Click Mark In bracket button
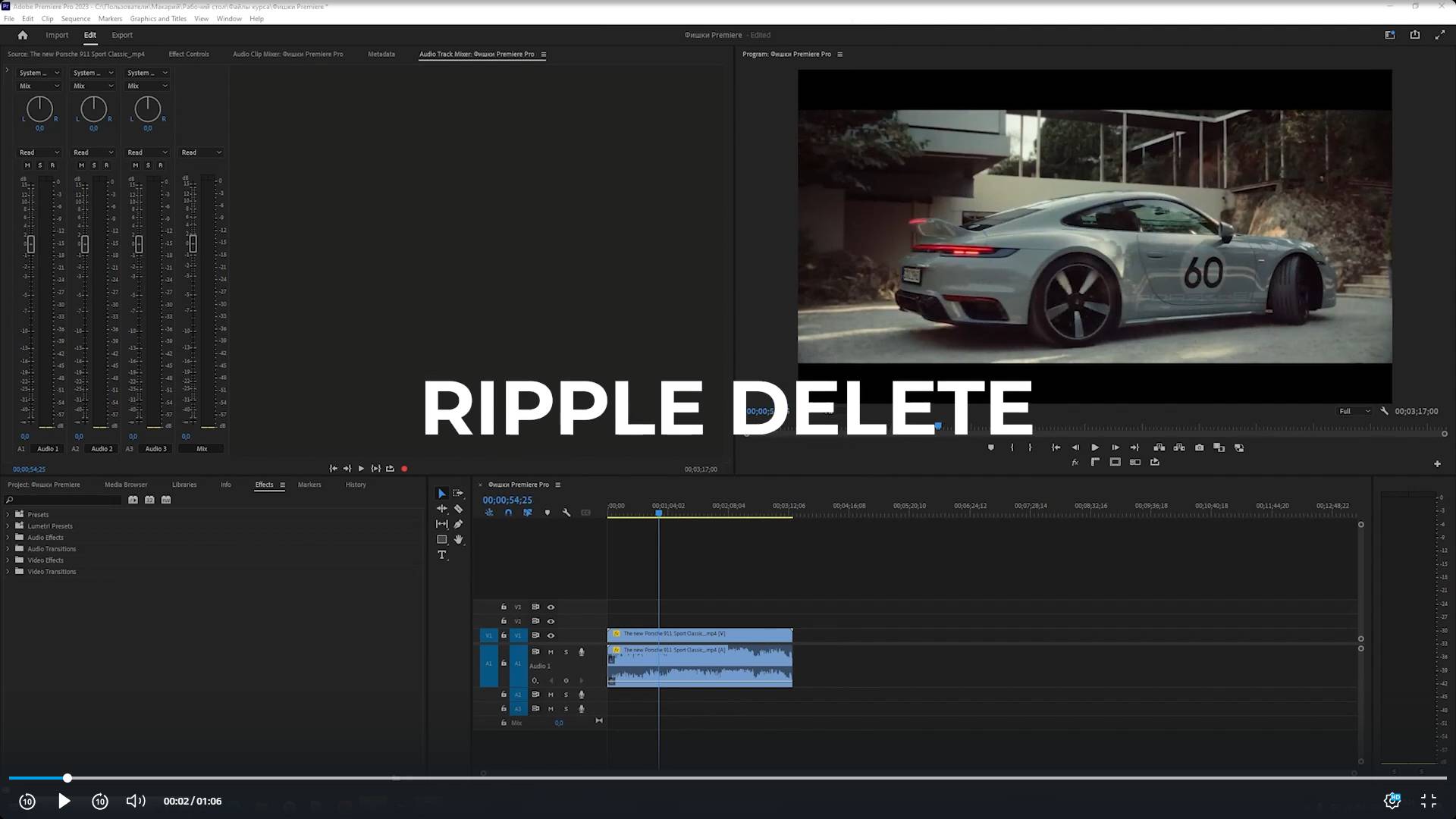 (x=1012, y=447)
